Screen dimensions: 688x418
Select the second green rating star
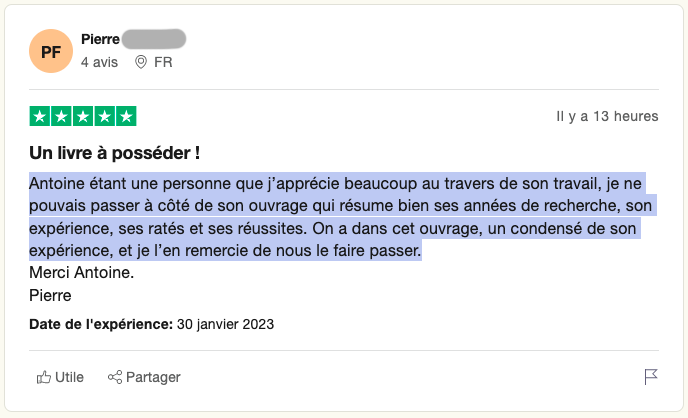click(x=62, y=116)
